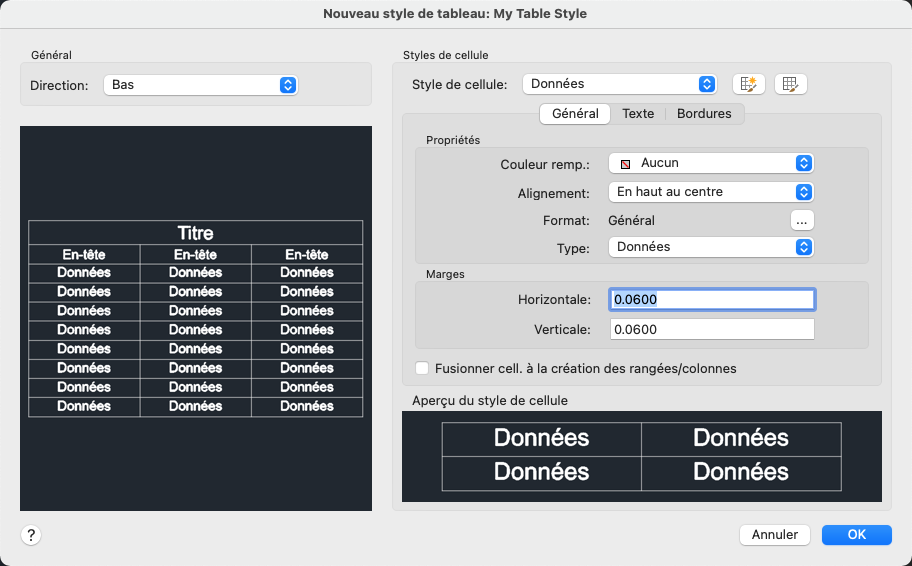912x566 pixels.
Task: Select the Général tab
Action: pyautogui.click(x=575, y=114)
